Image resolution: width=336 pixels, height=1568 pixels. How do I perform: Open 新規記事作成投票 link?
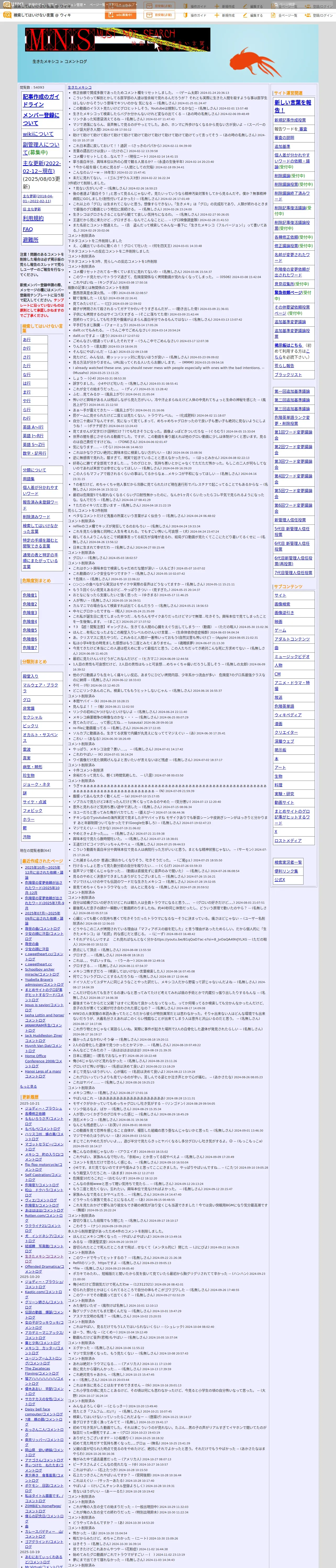pos(290,120)
